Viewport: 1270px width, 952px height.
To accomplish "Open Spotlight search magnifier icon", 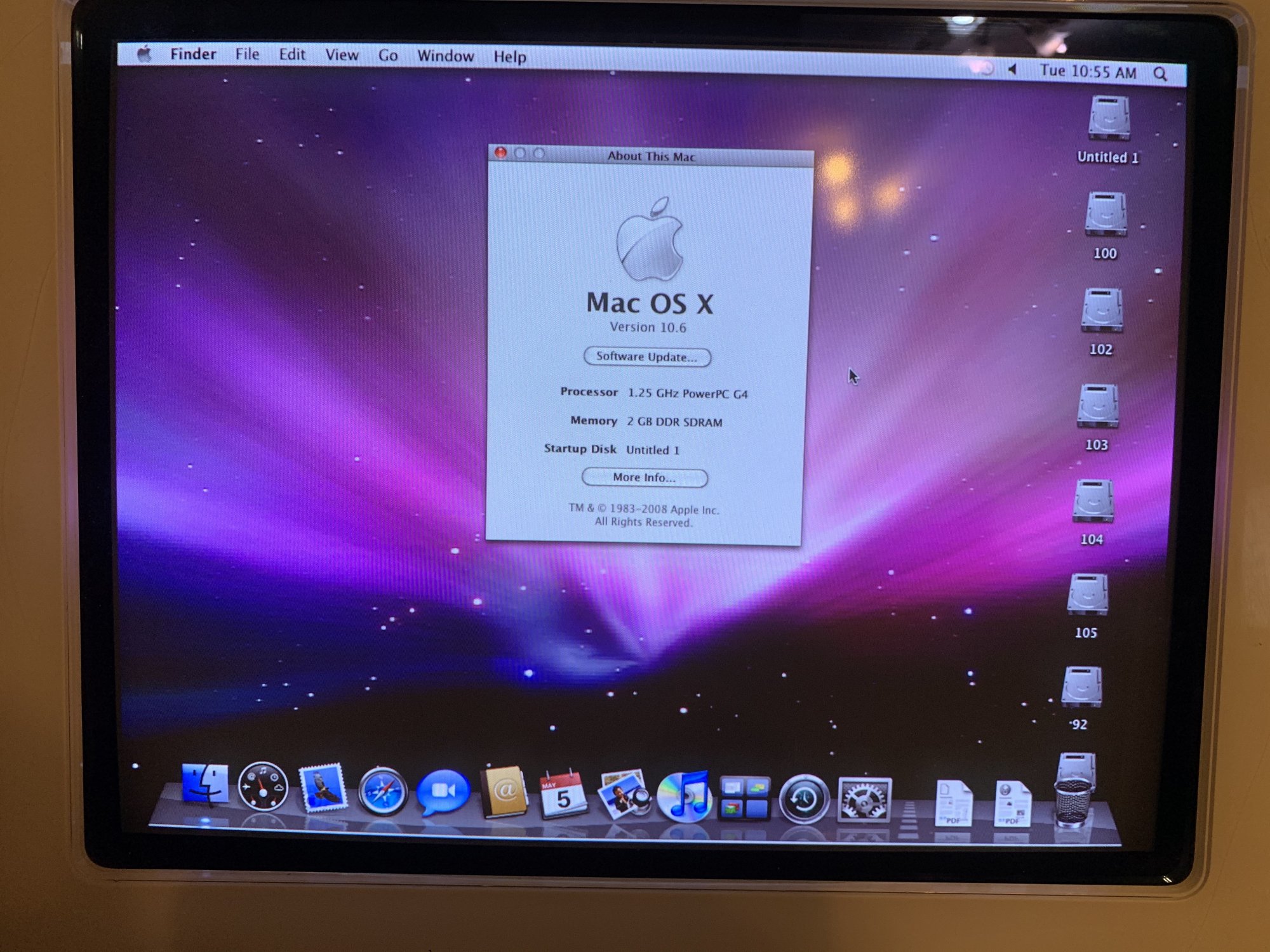I will click(1160, 74).
